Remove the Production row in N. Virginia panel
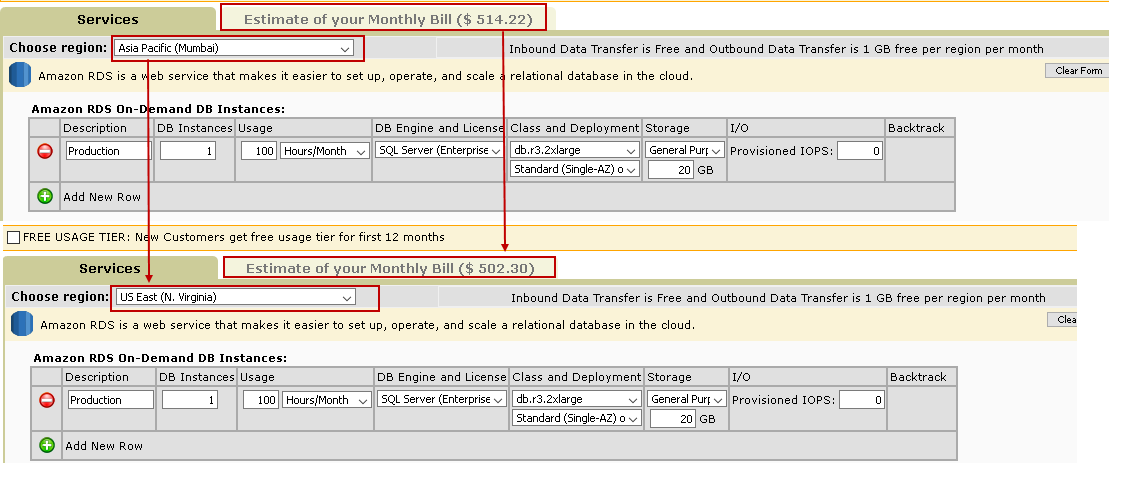Viewport: 1123px width, 477px height. pyautogui.click(x=47, y=400)
